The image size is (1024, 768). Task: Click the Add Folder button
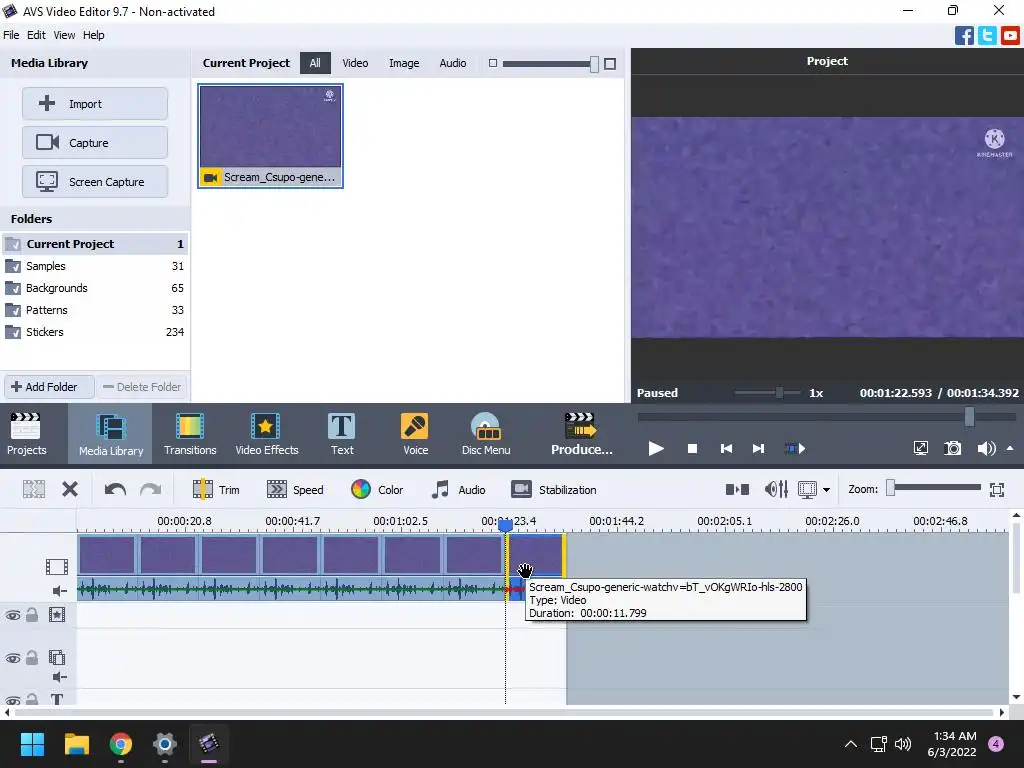tap(49, 387)
